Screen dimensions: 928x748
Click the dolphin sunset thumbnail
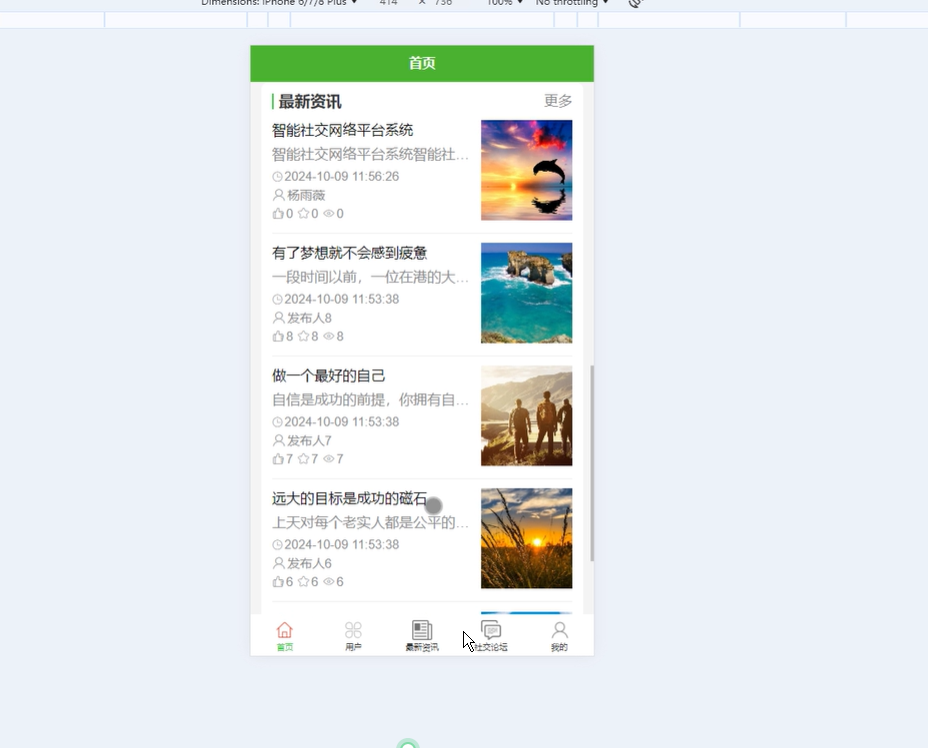[526, 170]
